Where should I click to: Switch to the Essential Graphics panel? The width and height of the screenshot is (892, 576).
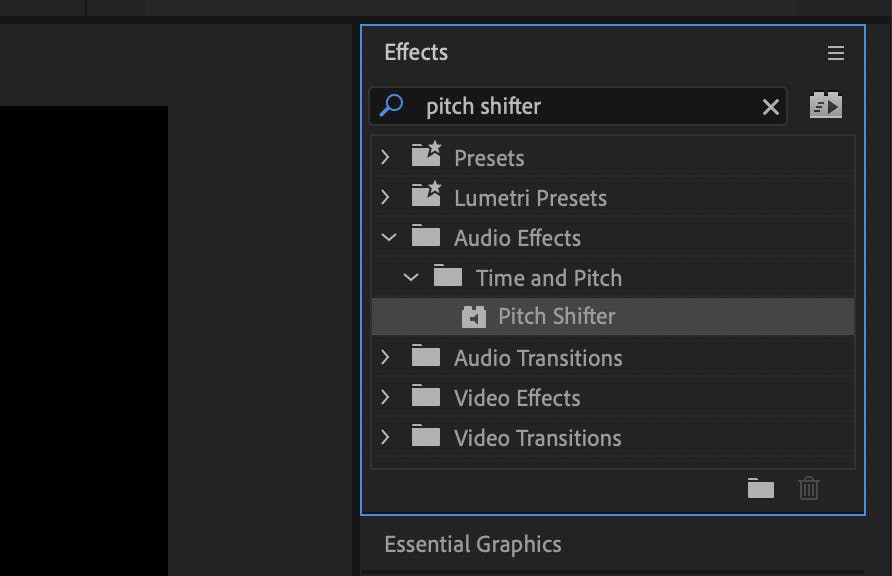click(472, 544)
